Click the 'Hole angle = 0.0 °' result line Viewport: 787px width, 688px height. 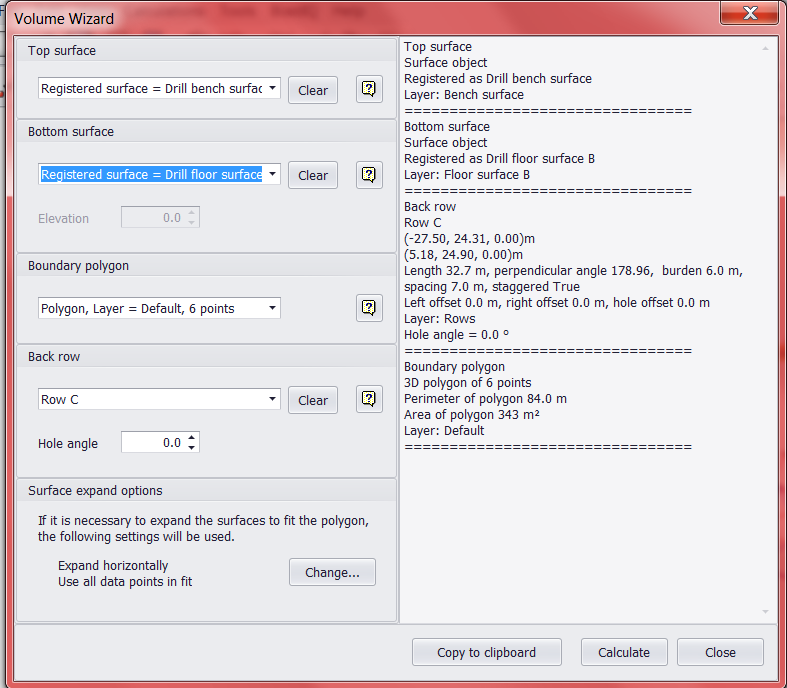[456, 335]
